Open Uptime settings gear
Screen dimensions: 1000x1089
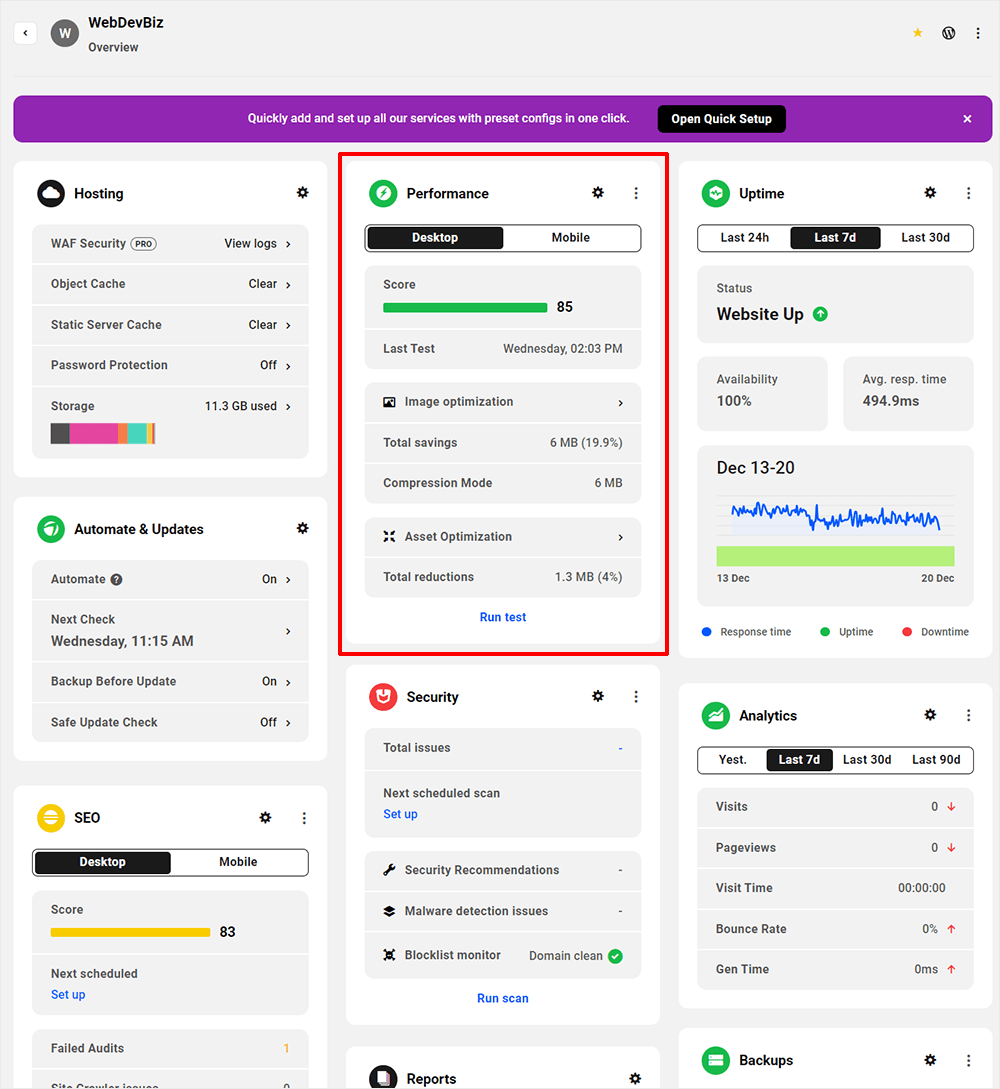(931, 192)
